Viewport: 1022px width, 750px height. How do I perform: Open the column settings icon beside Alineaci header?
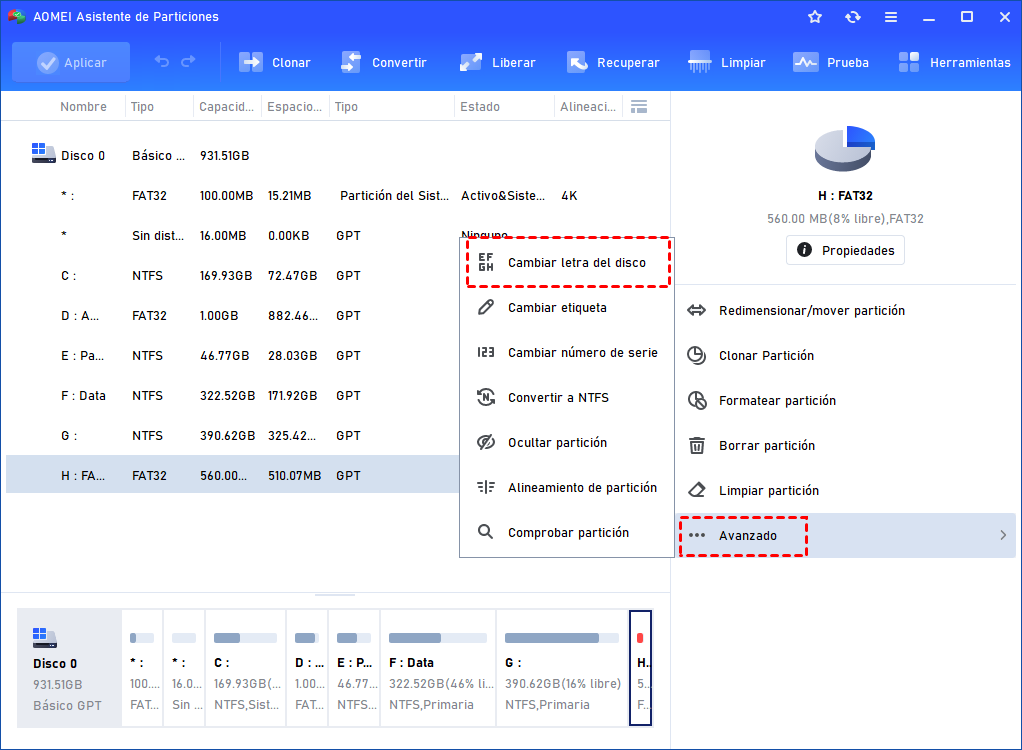tap(638, 106)
